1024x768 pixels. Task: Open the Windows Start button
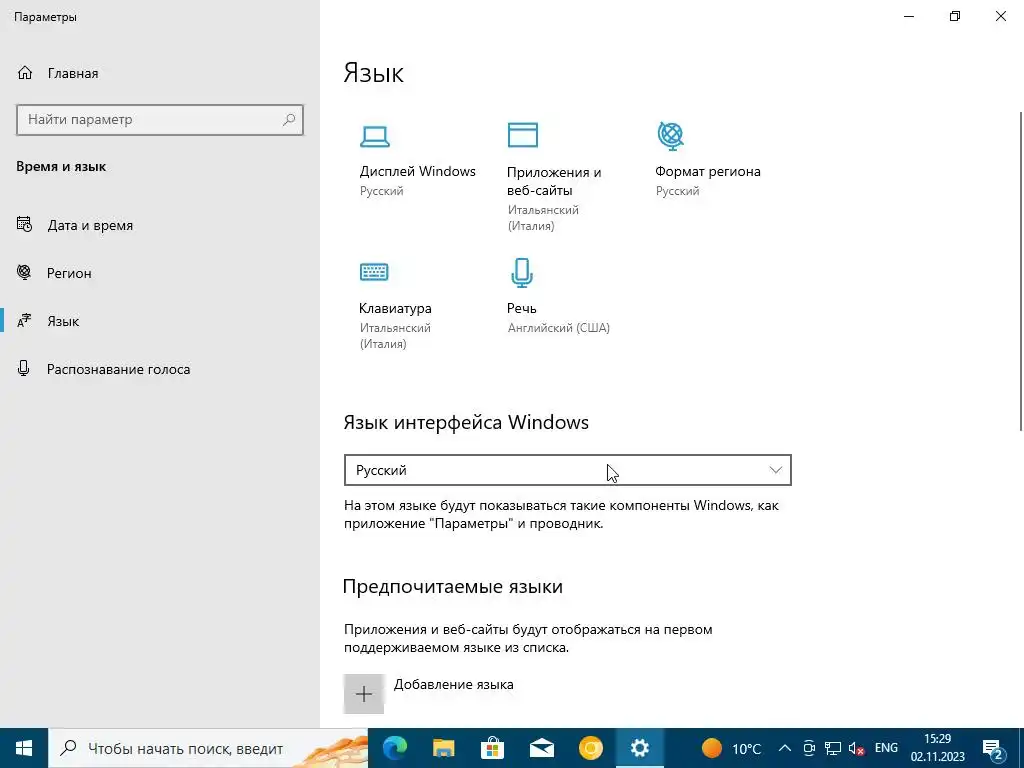[24, 748]
